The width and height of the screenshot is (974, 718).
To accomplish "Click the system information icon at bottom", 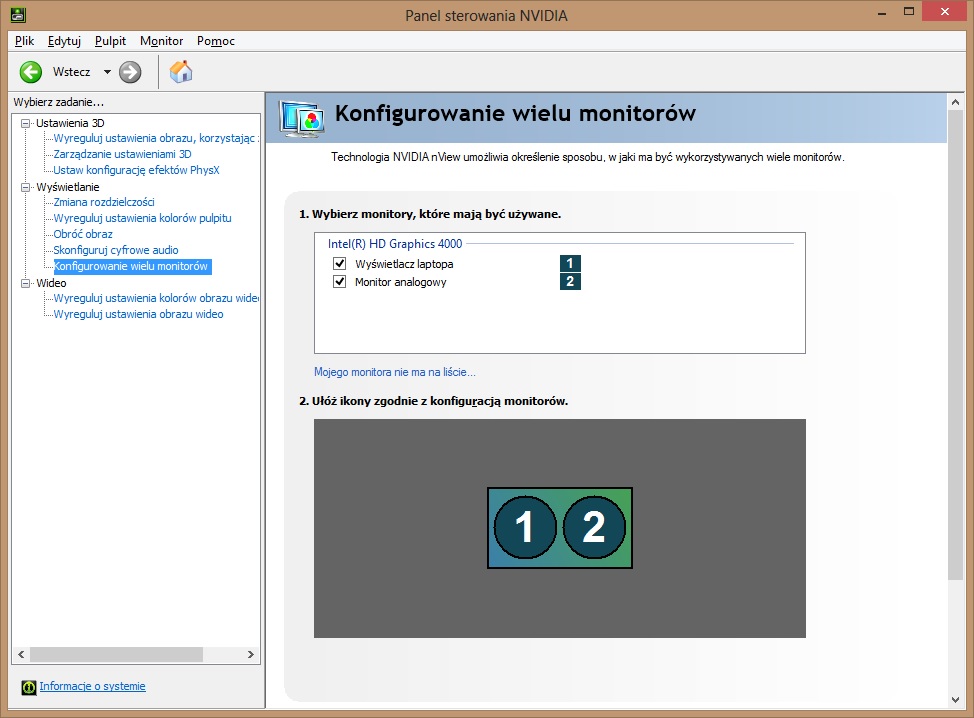I will (29, 687).
